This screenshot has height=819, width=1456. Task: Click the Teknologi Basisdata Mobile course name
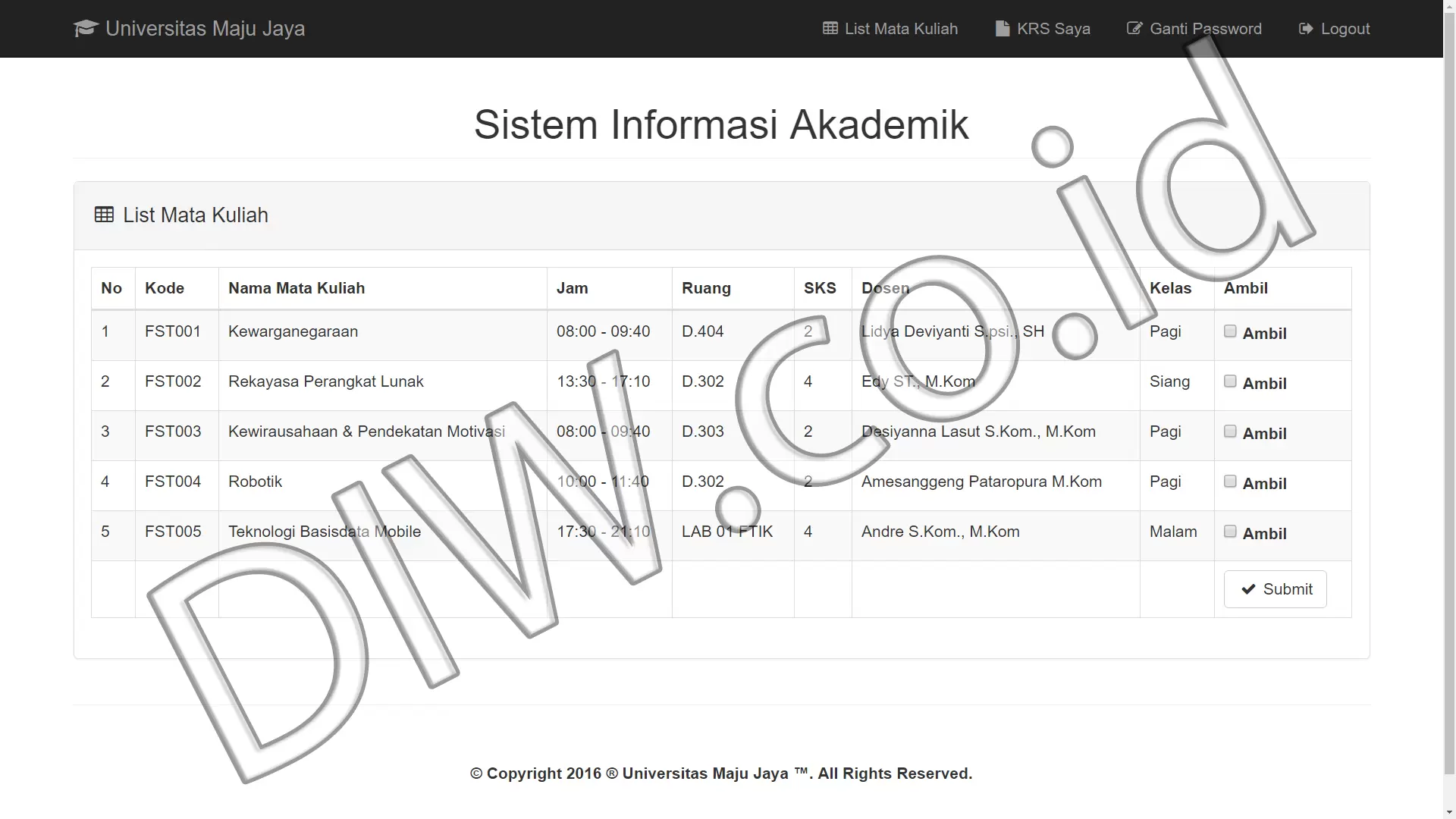(x=325, y=532)
